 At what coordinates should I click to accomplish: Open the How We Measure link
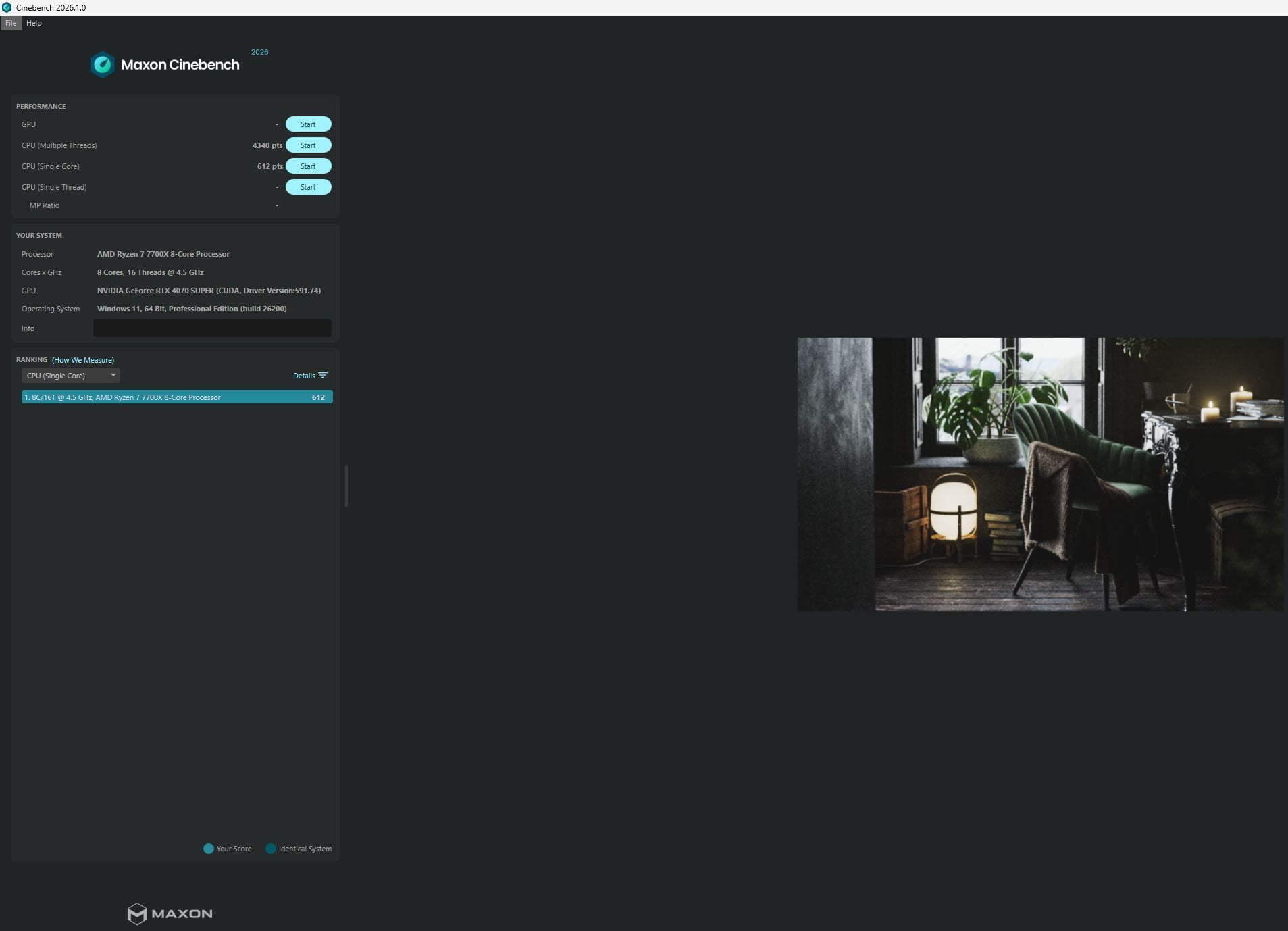pyautogui.click(x=83, y=360)
